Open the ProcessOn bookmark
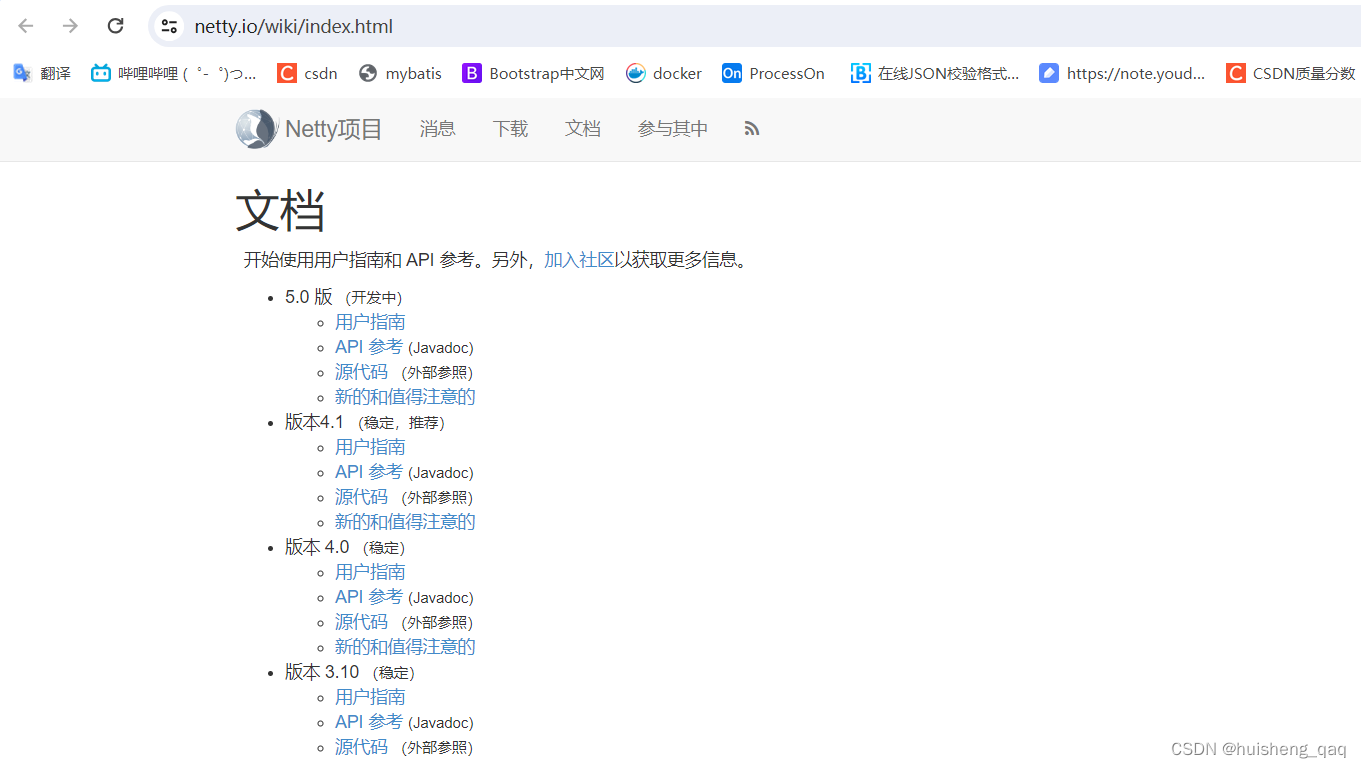The height and width of the screenshot is (768, 1361). (773, 73)
